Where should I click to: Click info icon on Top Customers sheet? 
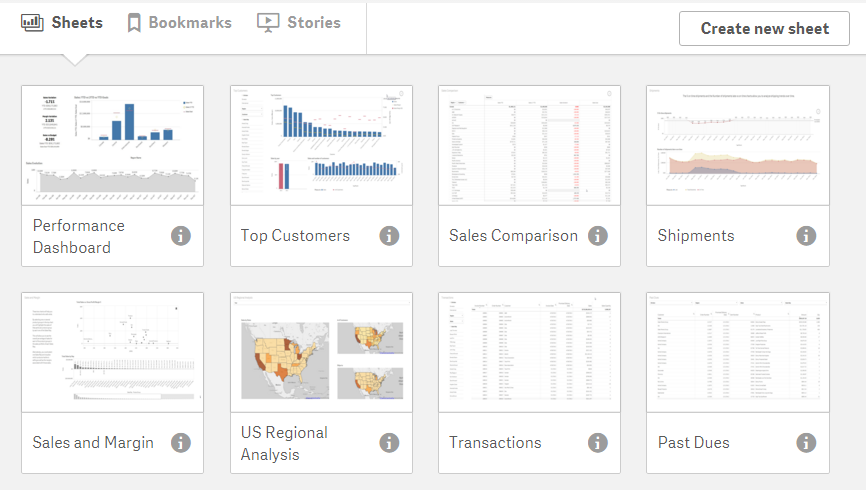389,236
